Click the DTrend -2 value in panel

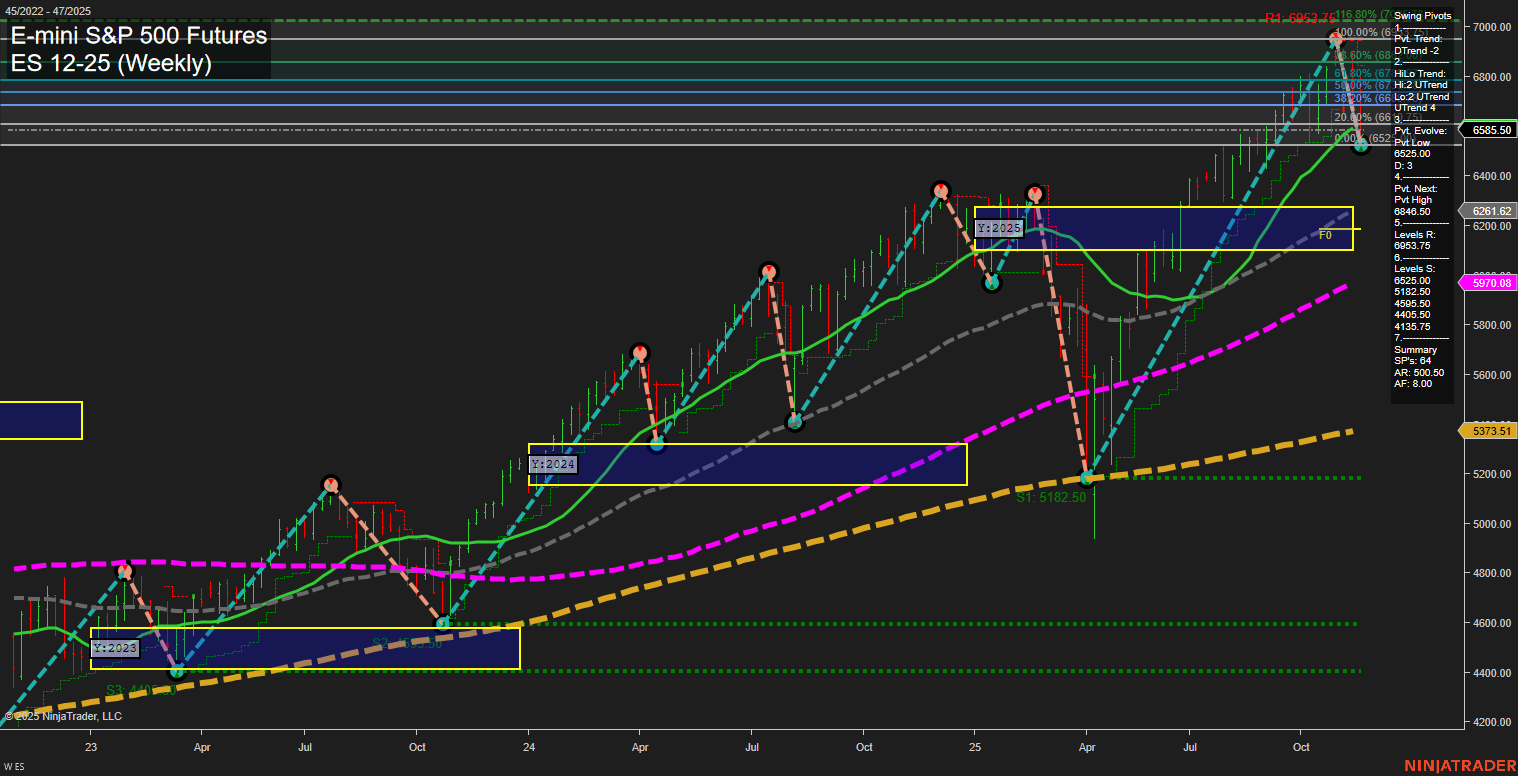tap(1419, 50)
